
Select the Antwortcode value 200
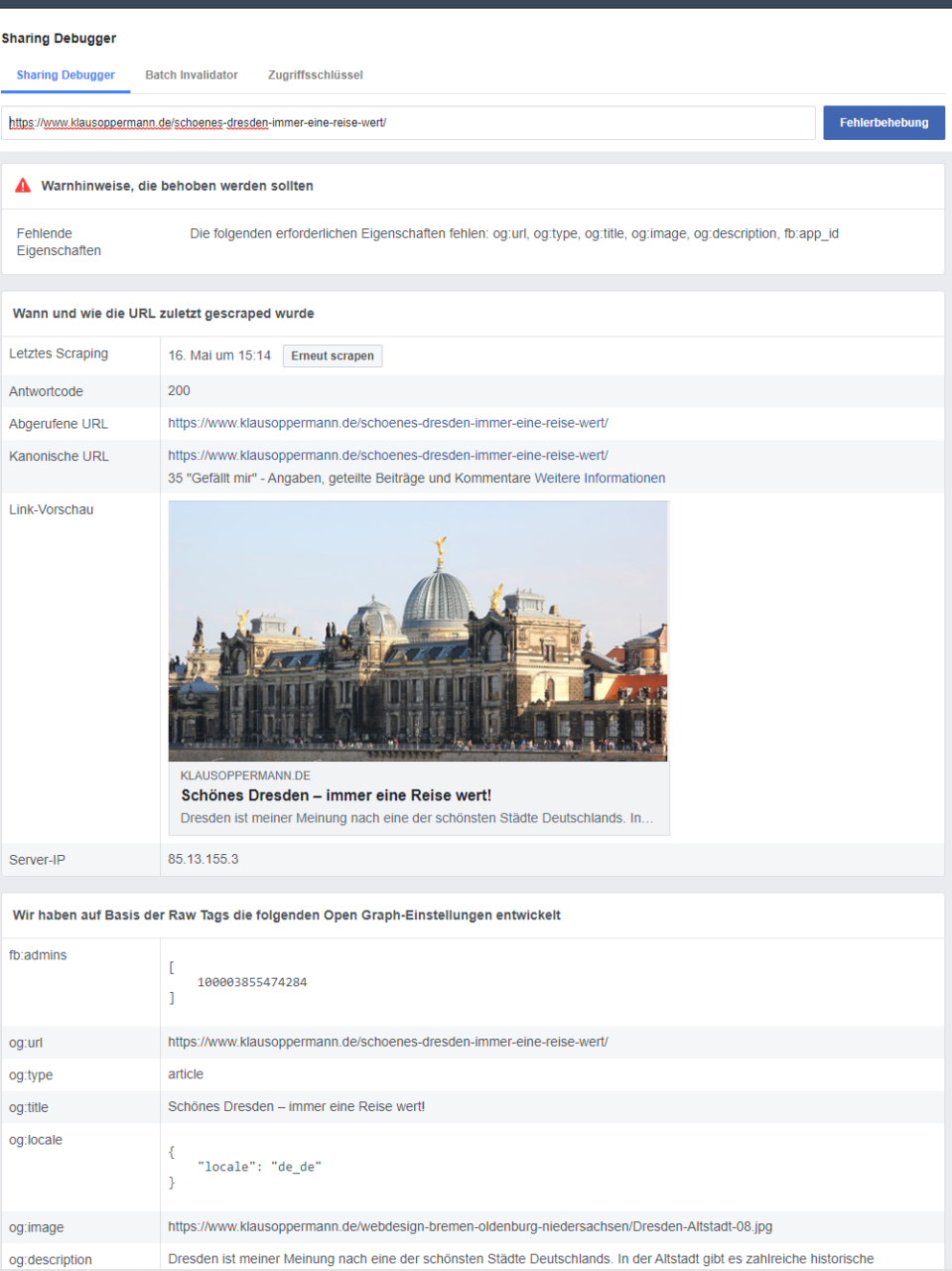[x=179, y=391]
